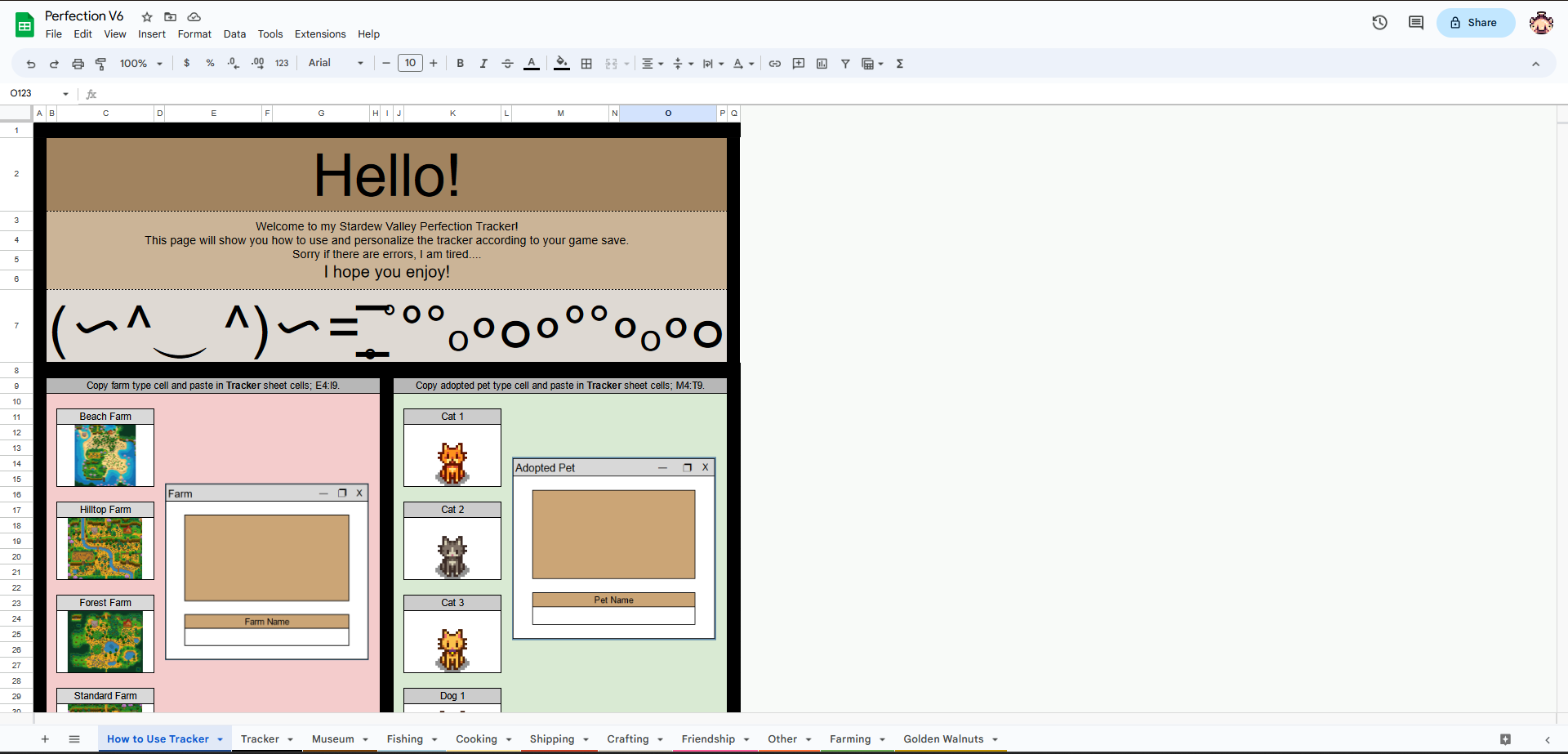
Task: Open the text rotation dropdown
Action: point(743,63)
